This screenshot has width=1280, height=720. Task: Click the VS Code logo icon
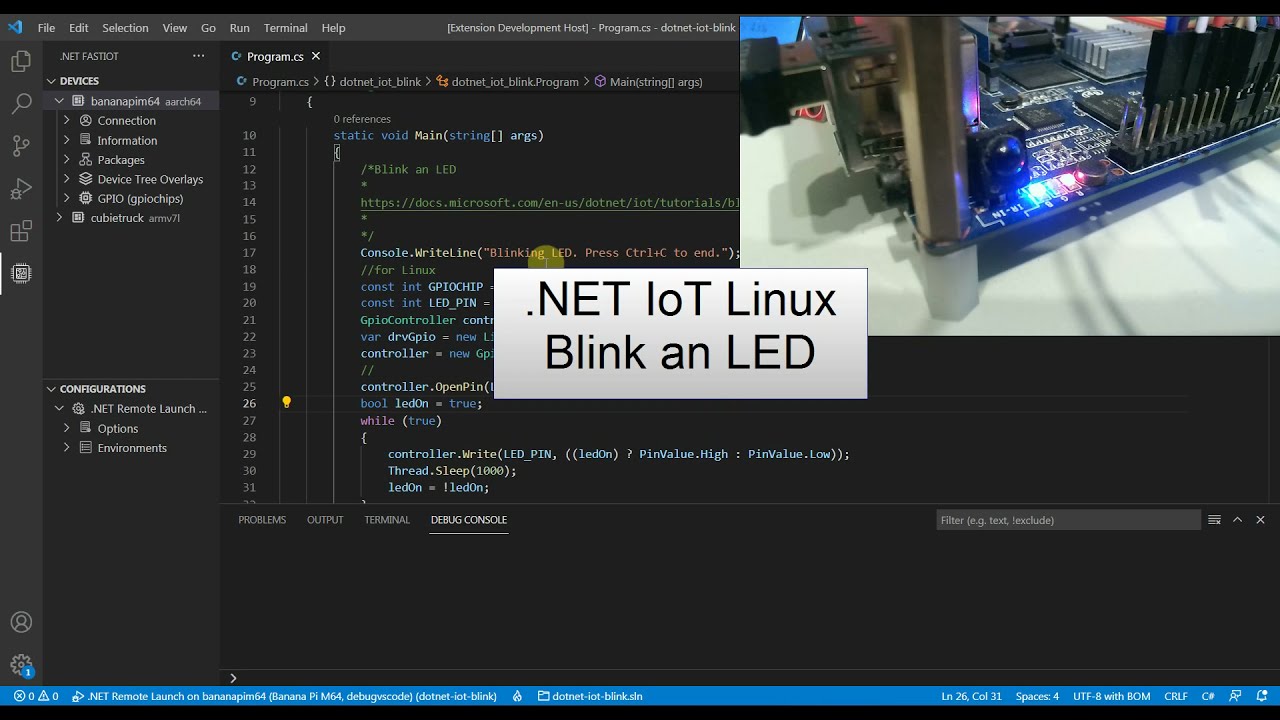pos(15,28)
